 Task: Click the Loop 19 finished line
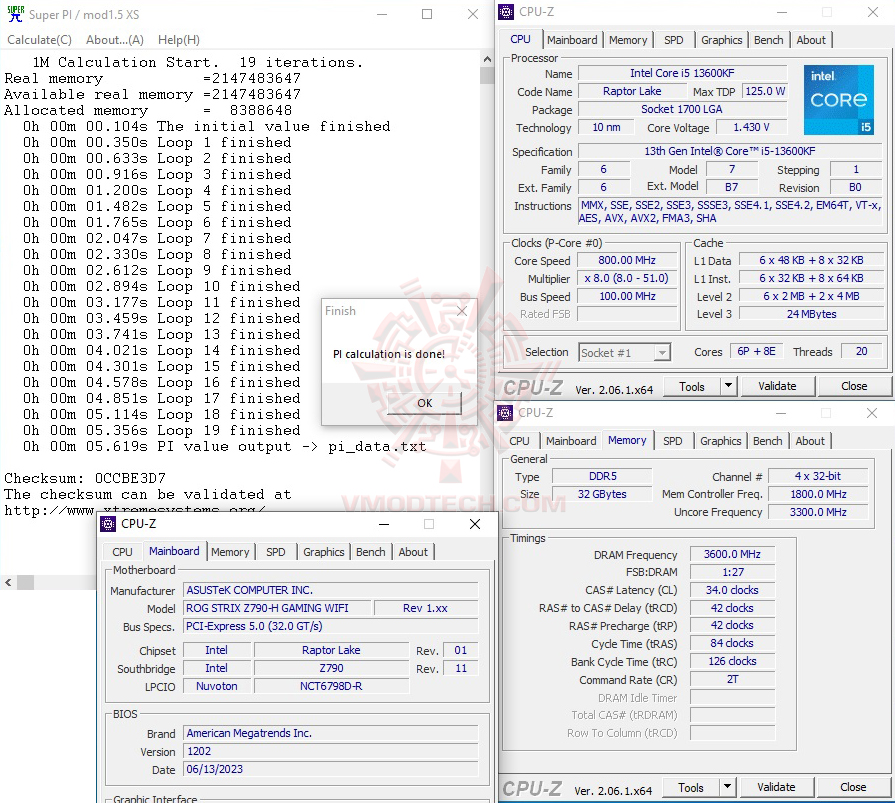[162, 430]
